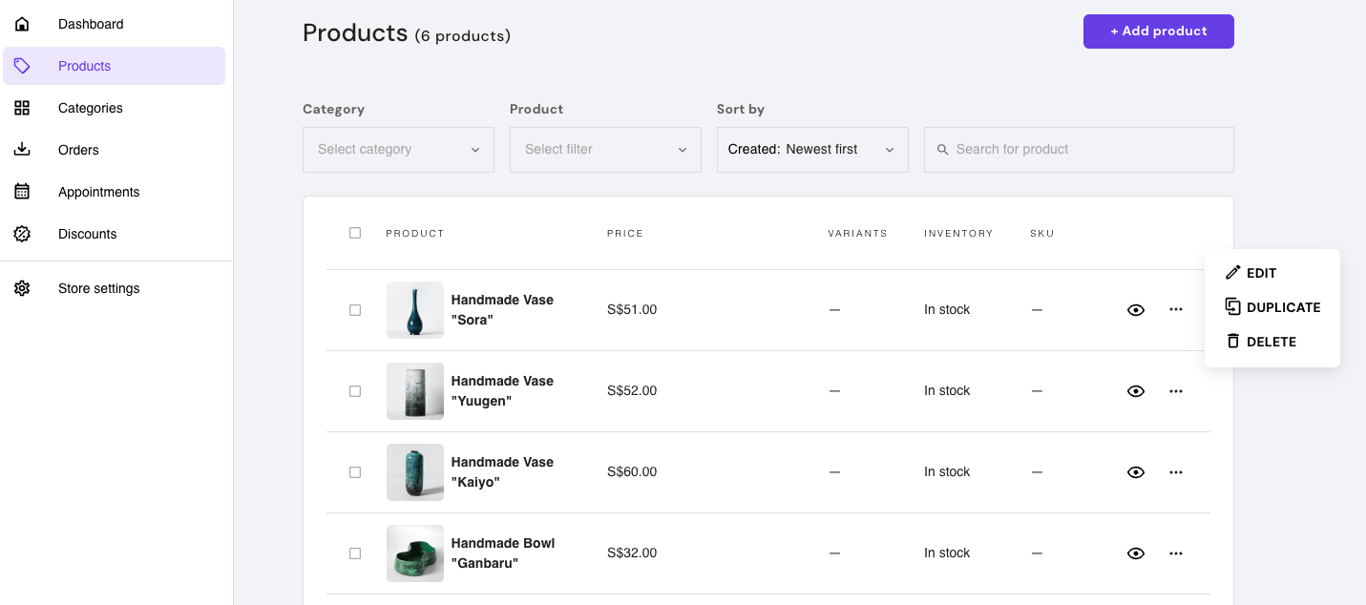This screenshot has height=605, width=1366.
Task: Click the Store settings gear icon
Action: pos(22,288)
